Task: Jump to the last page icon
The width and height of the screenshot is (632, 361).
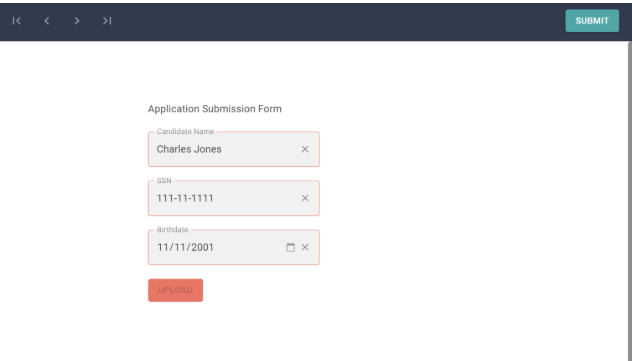Action: pos(107,21)
